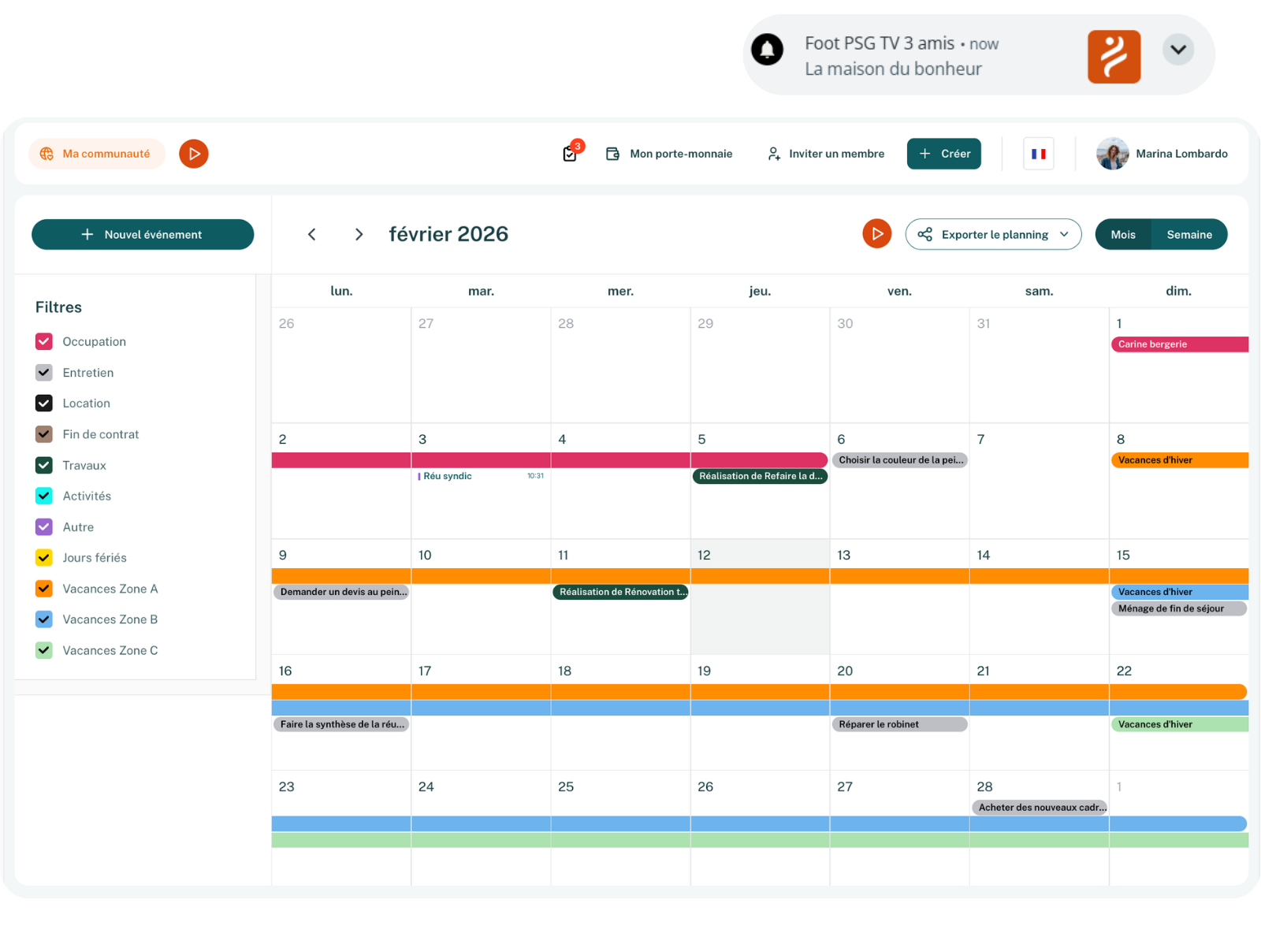Expand the Exporter le planning dropdown
This screenshot has width=1261, height=952.
992,235
